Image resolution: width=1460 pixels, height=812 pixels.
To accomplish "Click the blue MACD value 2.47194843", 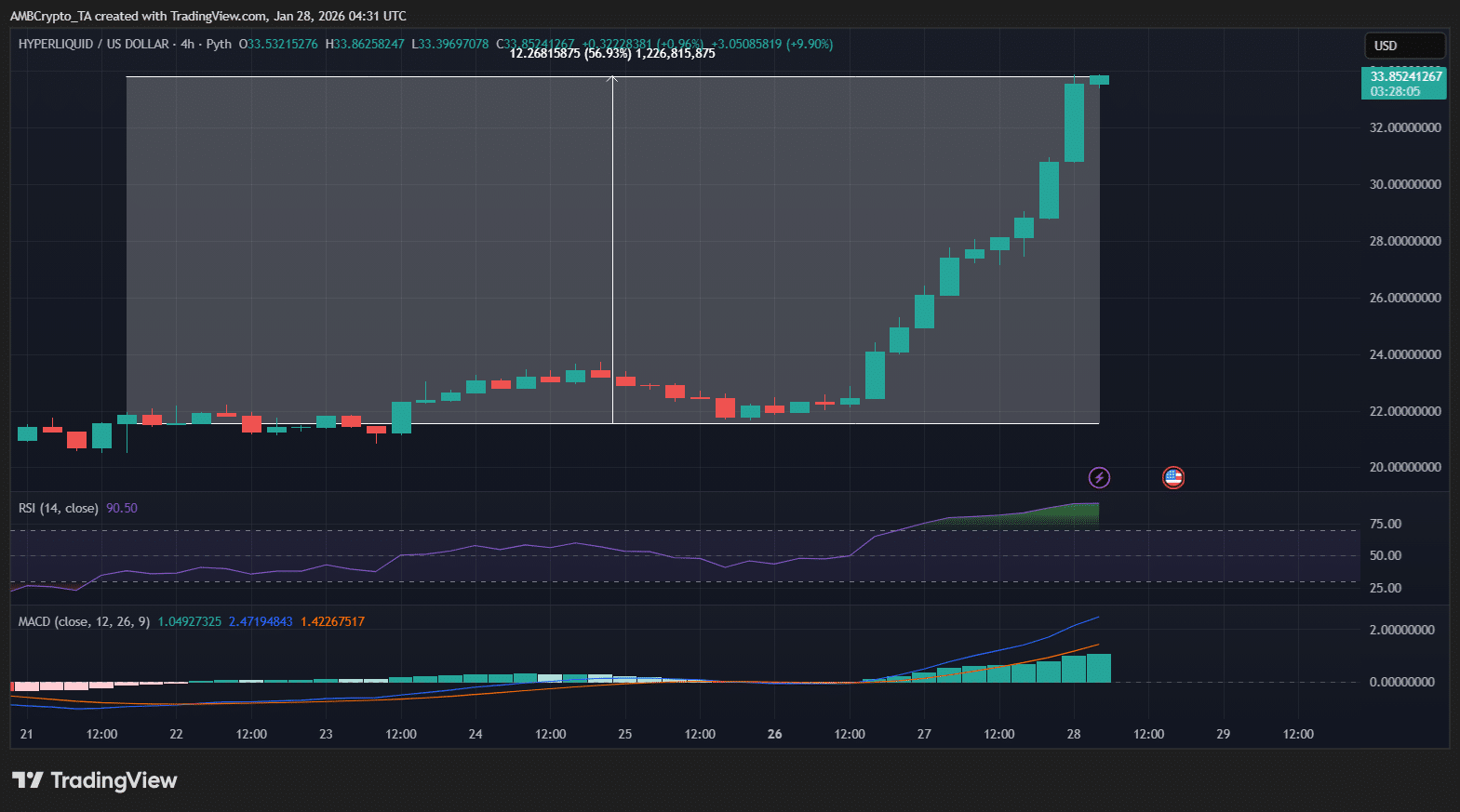I will (x=261, y=621).
